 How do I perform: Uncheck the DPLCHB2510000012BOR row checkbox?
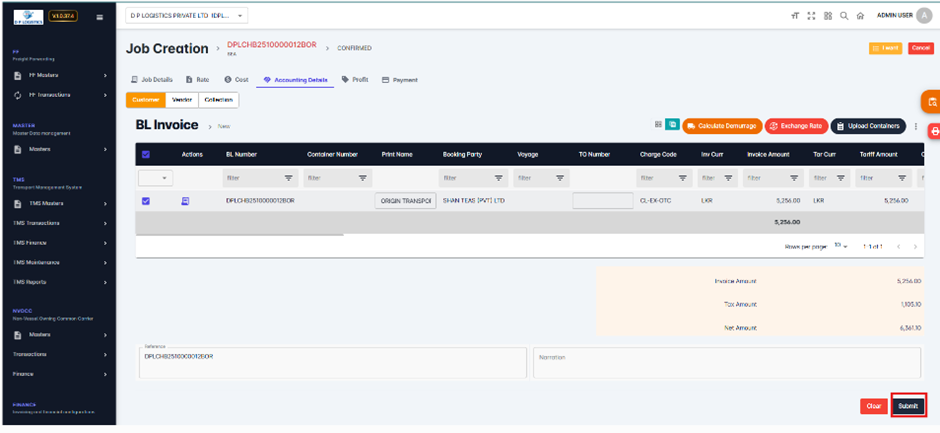coord(146,201)
